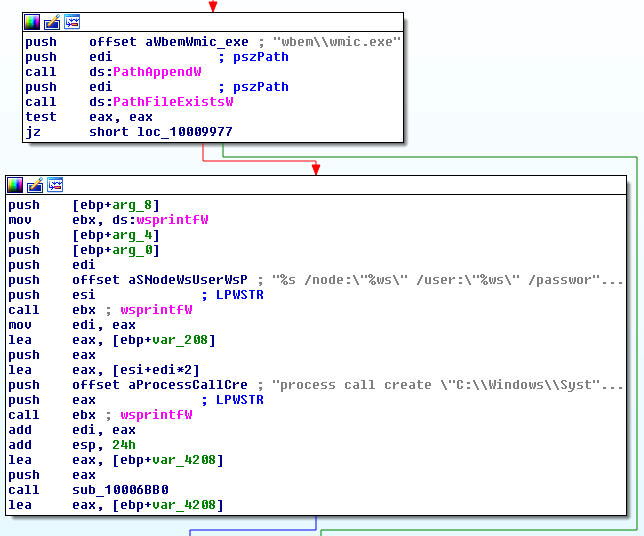Select the aSNodeWsUserWsP offset name
Screen dimensions: 644x536
(x=188, y=280)
